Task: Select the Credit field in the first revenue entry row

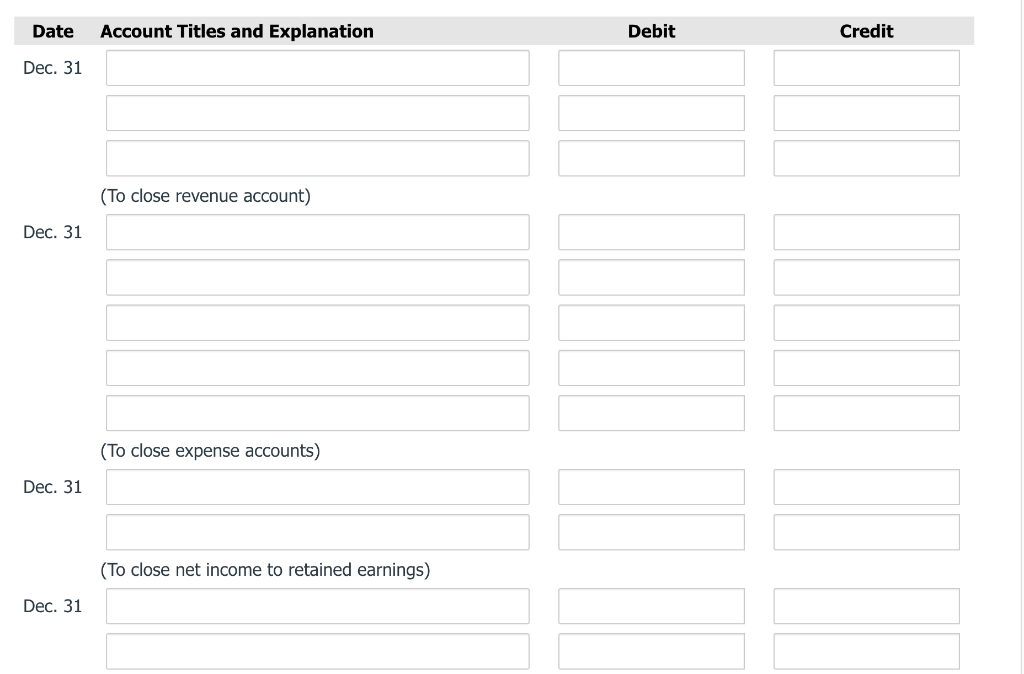Action: (866, 67)
